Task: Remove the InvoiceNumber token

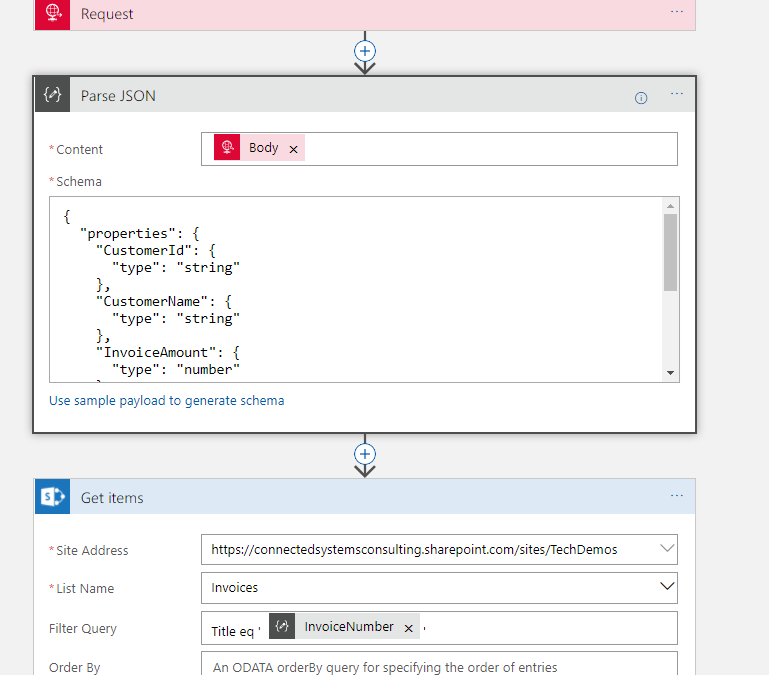Action: pyautogui.click(x=409, y=628)
